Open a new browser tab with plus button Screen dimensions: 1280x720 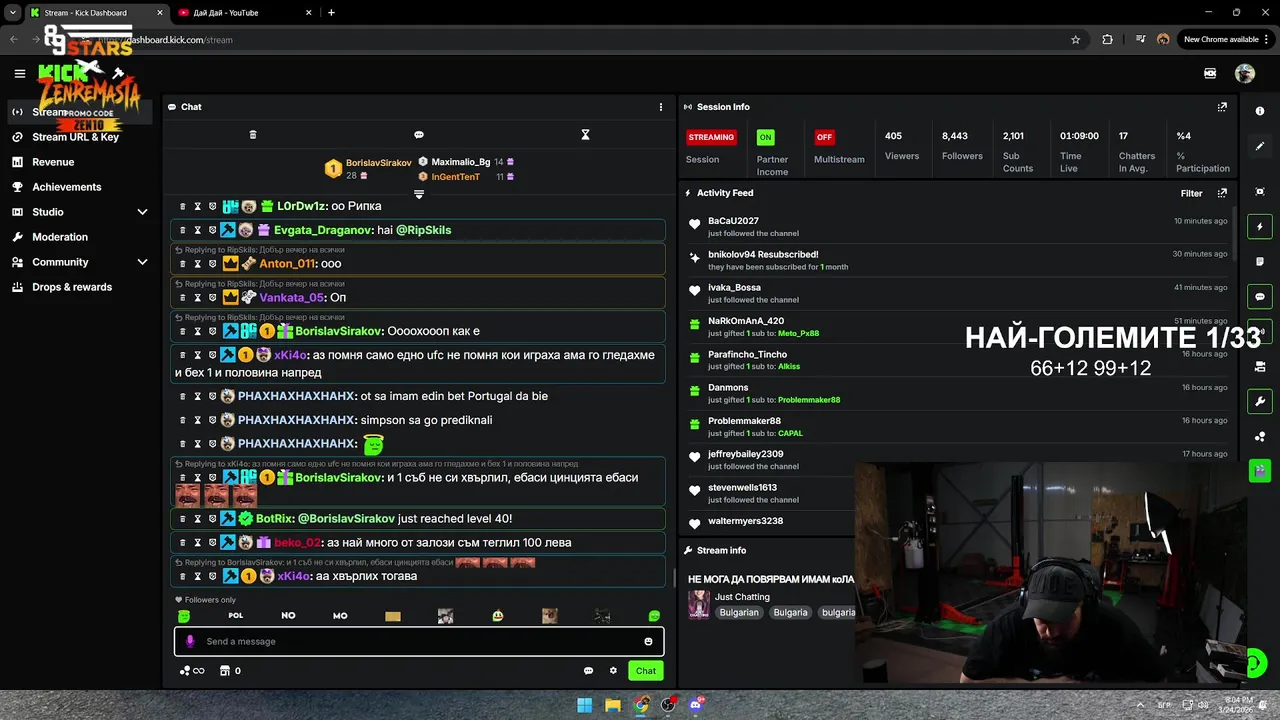(331, 13)
